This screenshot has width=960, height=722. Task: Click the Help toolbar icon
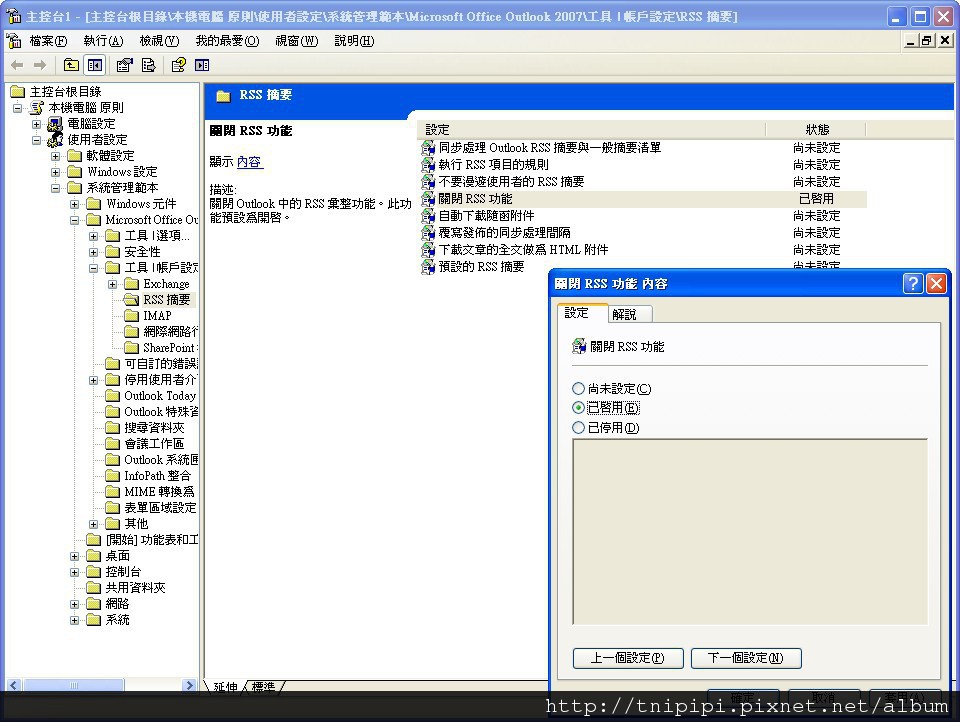178,65
